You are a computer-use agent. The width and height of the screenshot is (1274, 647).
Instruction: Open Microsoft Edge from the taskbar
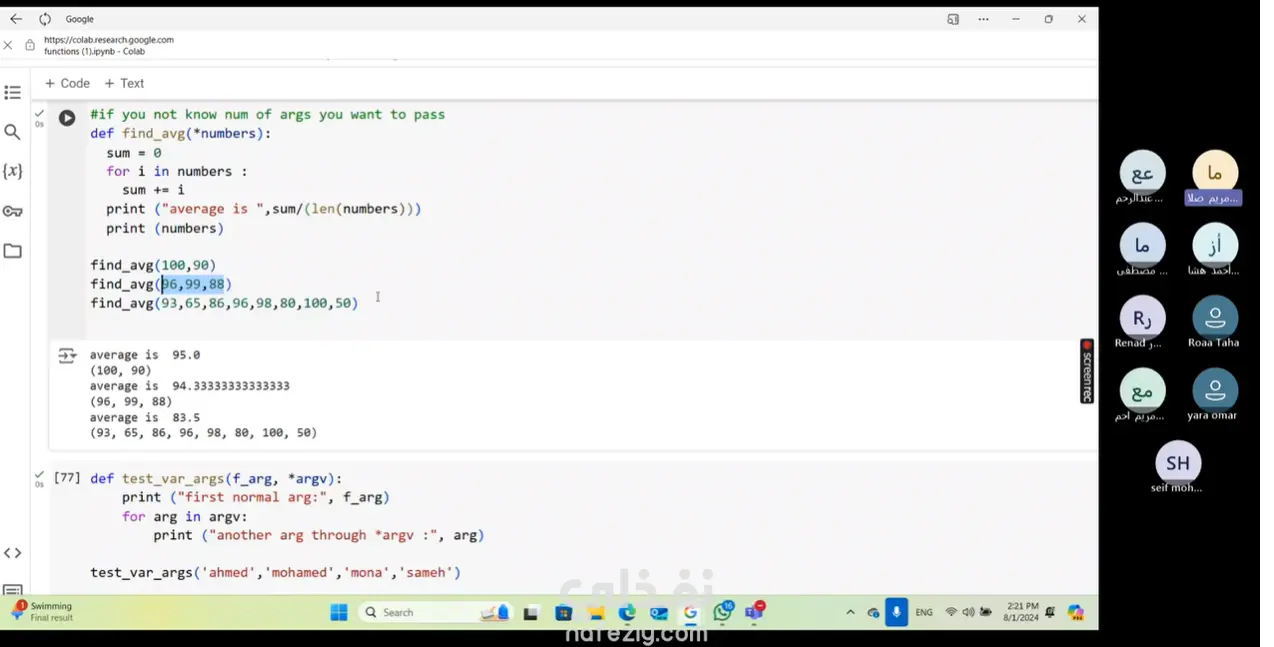[x=627, y=612]
